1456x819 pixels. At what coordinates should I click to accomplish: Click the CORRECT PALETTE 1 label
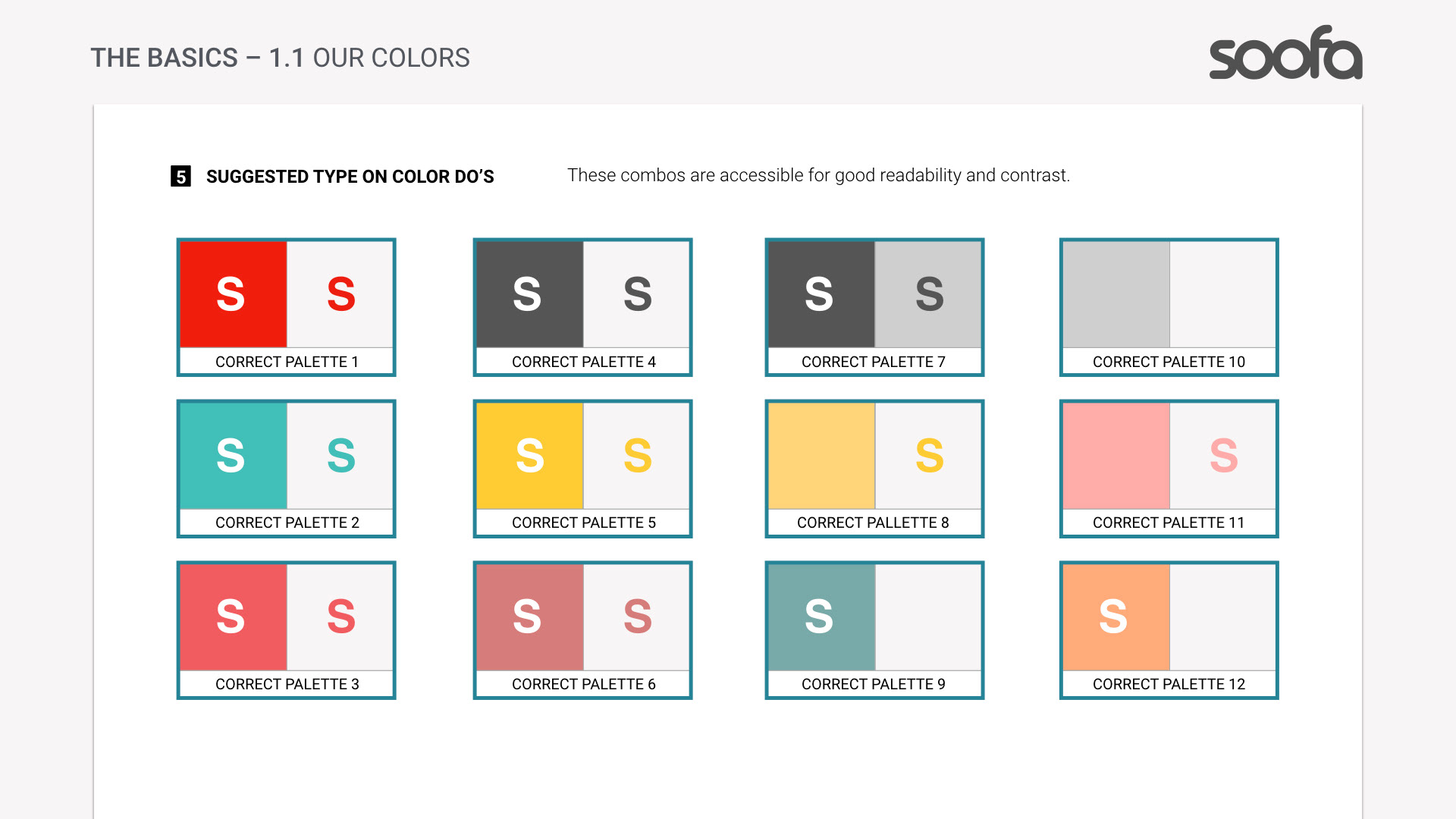[287, 362]
